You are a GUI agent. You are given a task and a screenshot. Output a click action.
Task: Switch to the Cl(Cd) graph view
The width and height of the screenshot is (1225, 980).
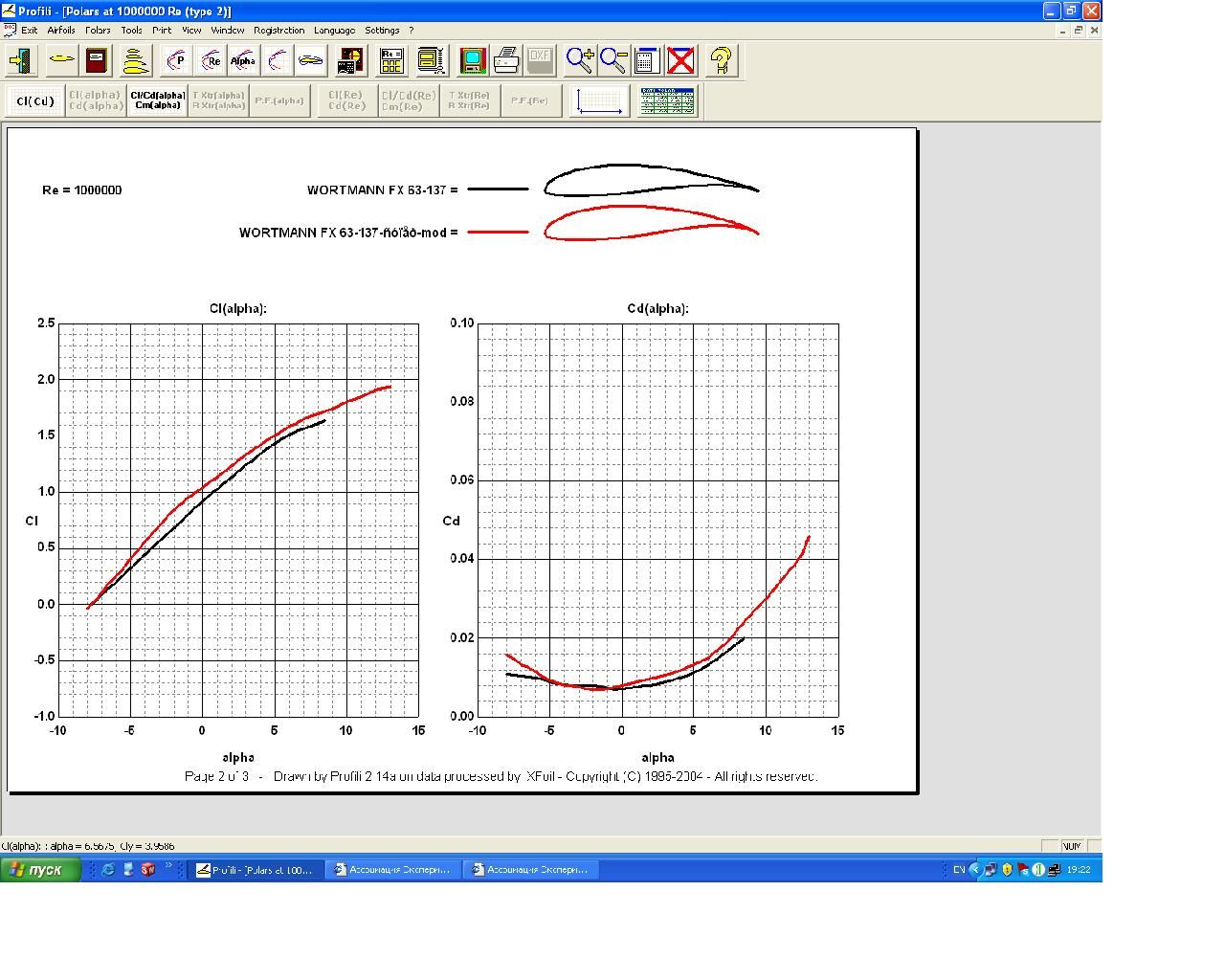[x=35, y=100]
